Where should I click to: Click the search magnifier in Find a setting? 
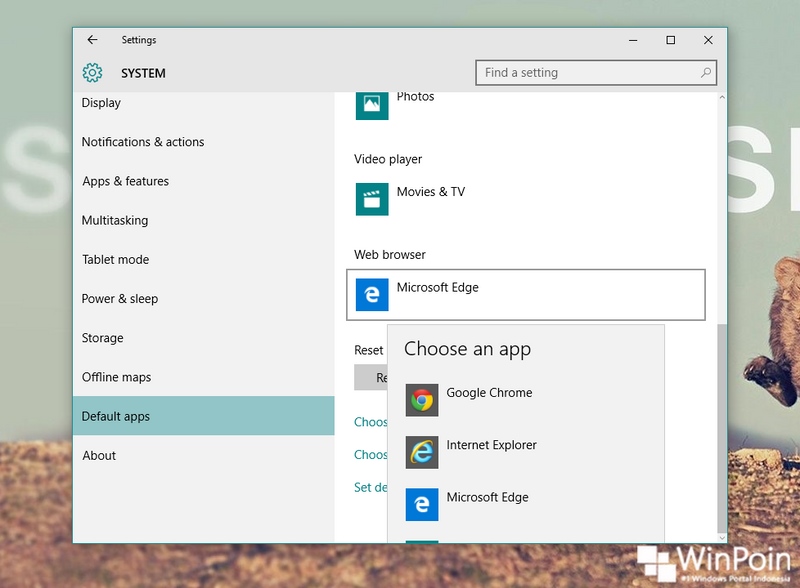(705, 72)
